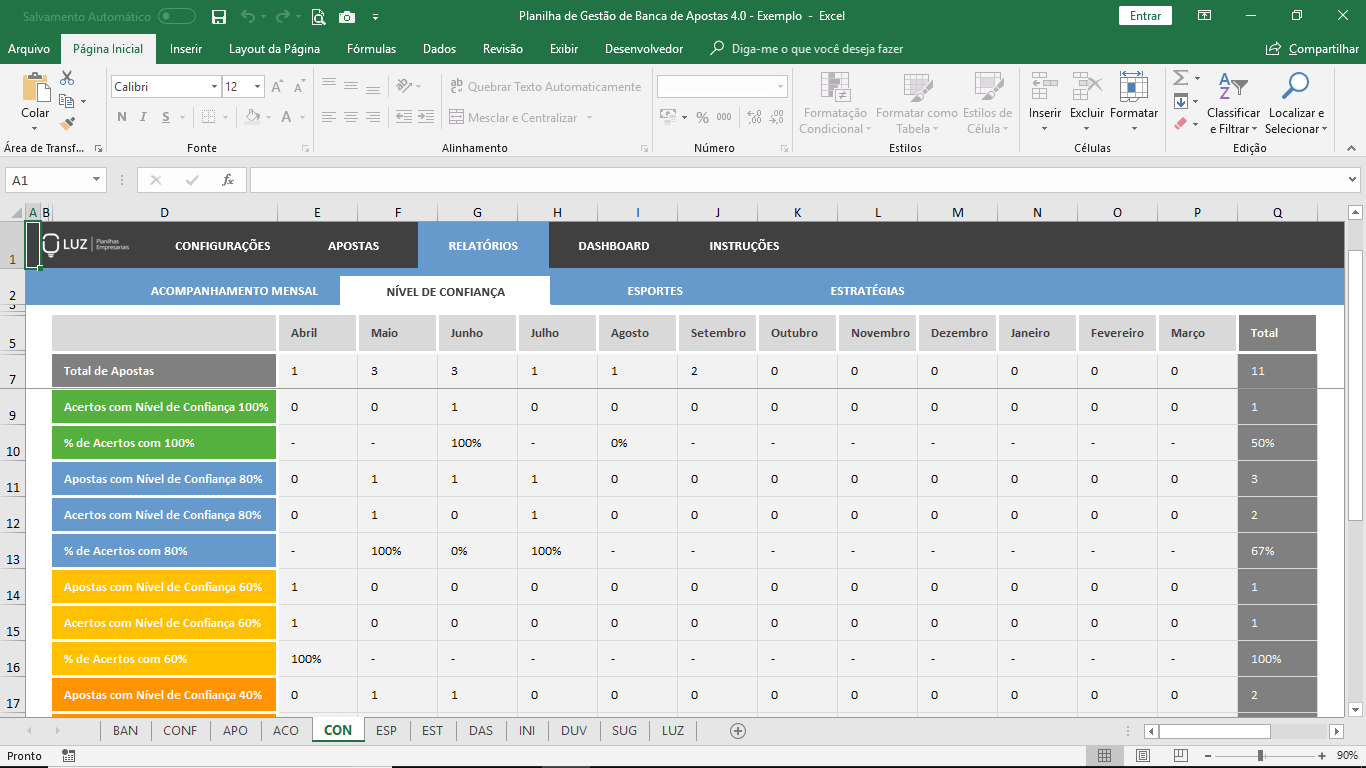The image size is (1366, 768).
Task: Click the fill color bucket icon
Action: click(x=254, y=117)
